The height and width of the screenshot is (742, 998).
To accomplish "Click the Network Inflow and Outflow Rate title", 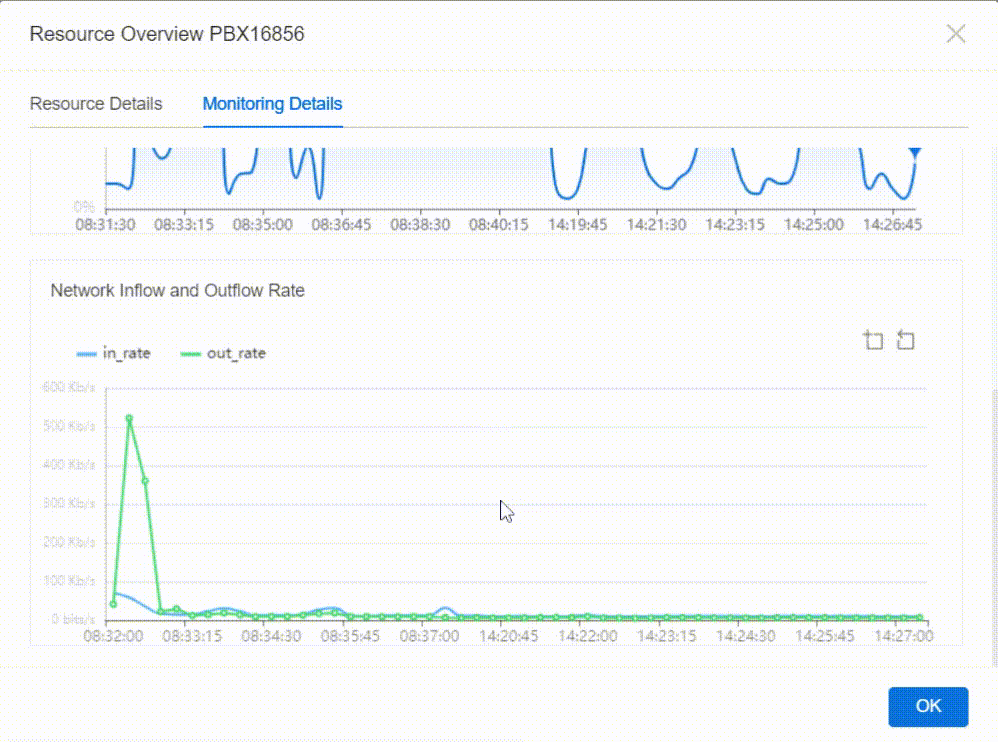I will tap(178, 291).
